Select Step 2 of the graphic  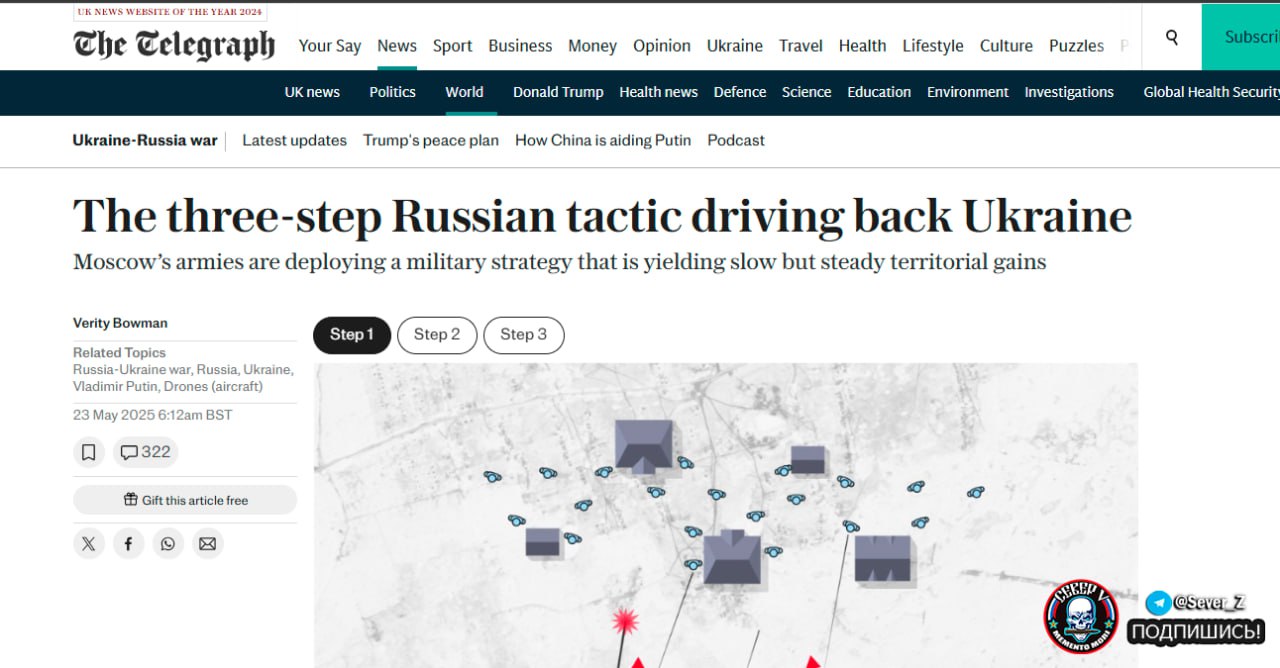[x=437, y=335]
